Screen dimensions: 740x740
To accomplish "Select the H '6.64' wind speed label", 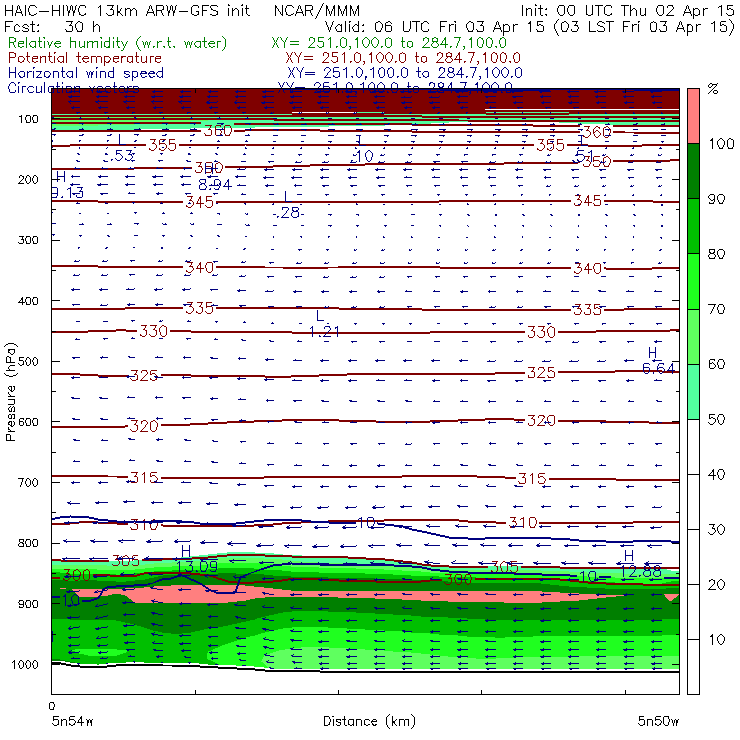I will coord(658,361).
